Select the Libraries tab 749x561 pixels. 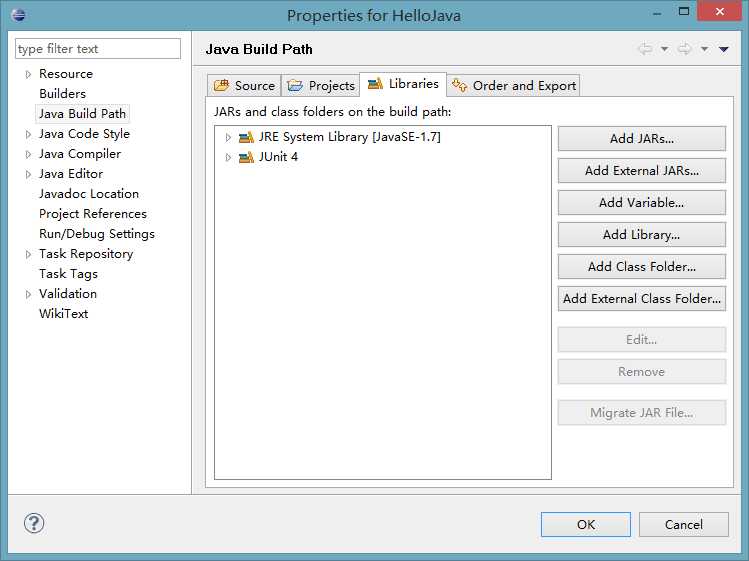403,84
